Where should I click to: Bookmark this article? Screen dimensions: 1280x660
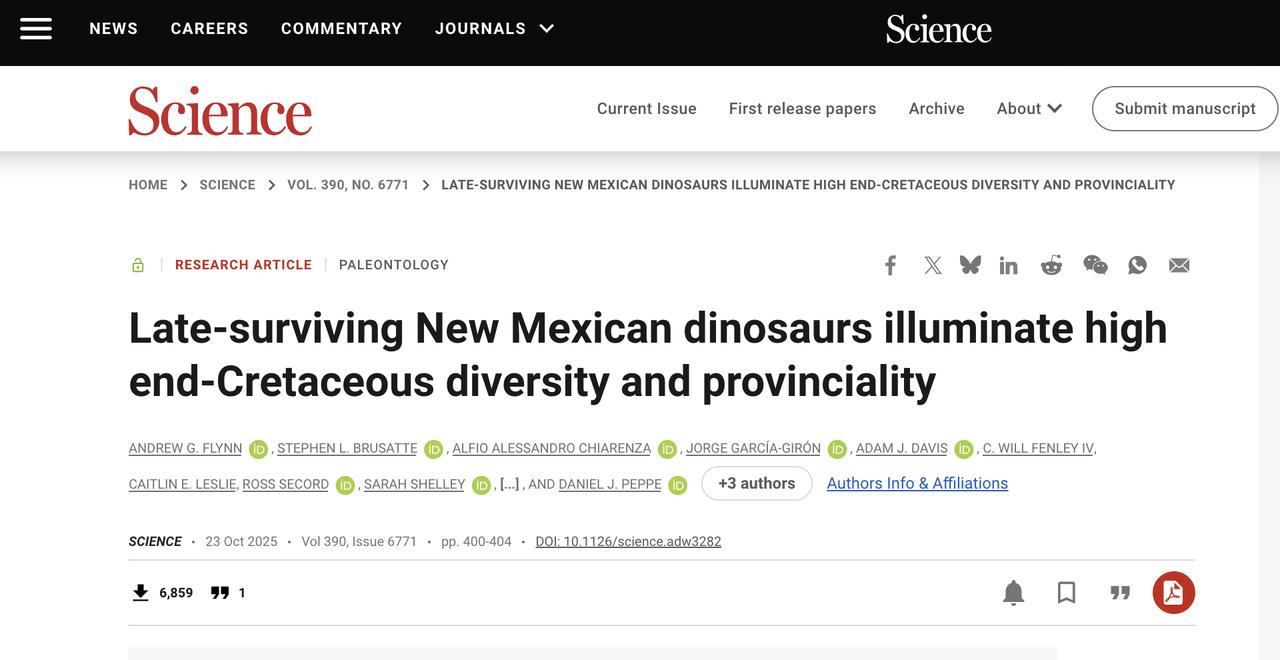point(1066,593)
